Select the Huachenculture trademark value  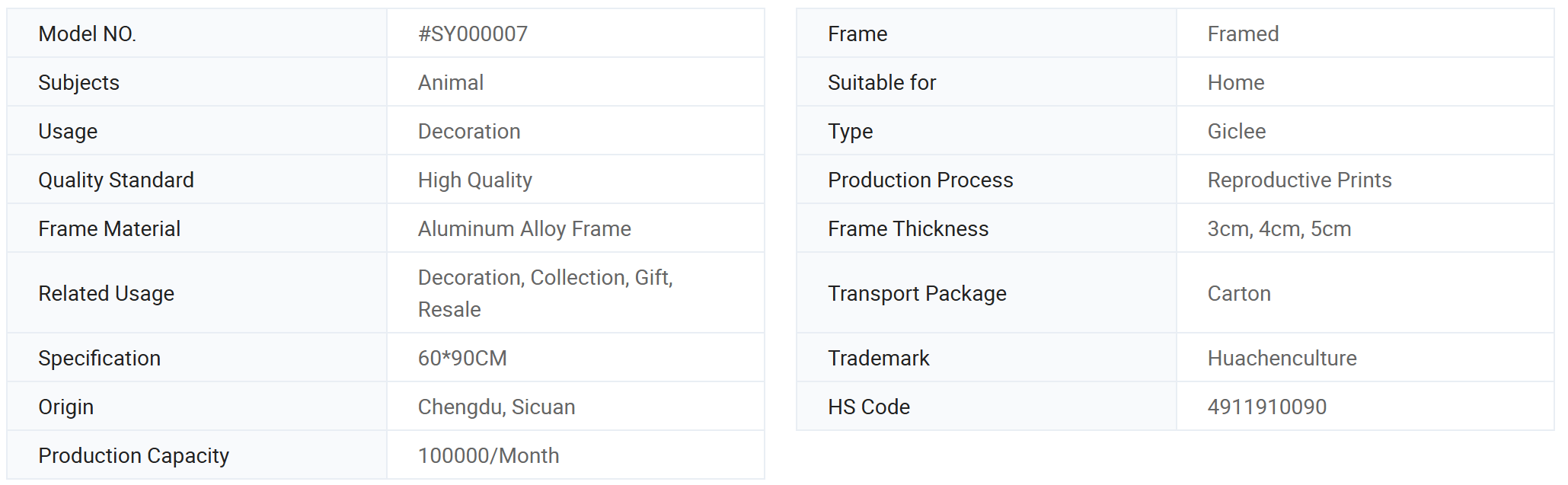click(x=1282, y=358)
